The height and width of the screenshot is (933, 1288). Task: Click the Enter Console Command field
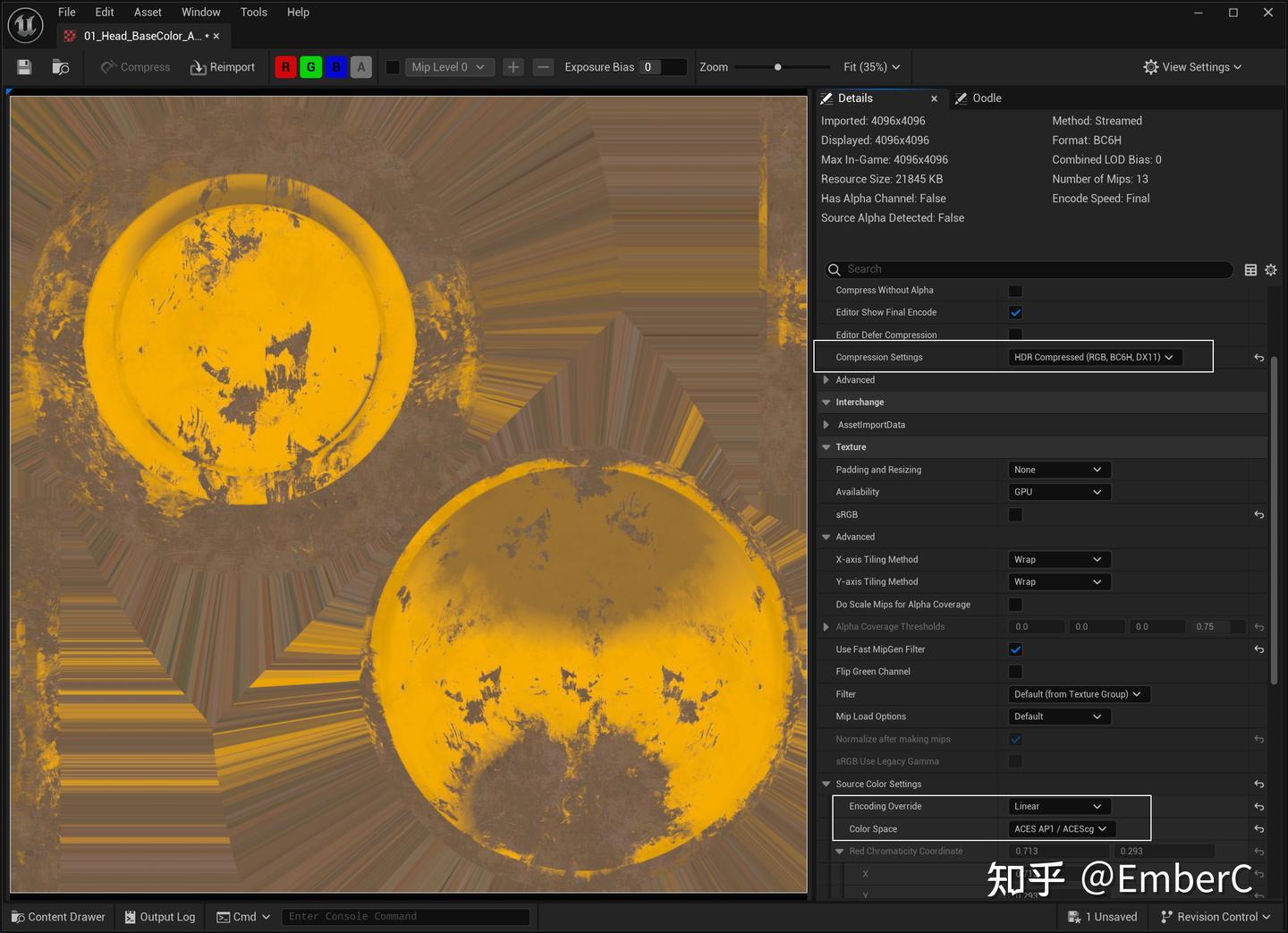[x=406, y=917]
